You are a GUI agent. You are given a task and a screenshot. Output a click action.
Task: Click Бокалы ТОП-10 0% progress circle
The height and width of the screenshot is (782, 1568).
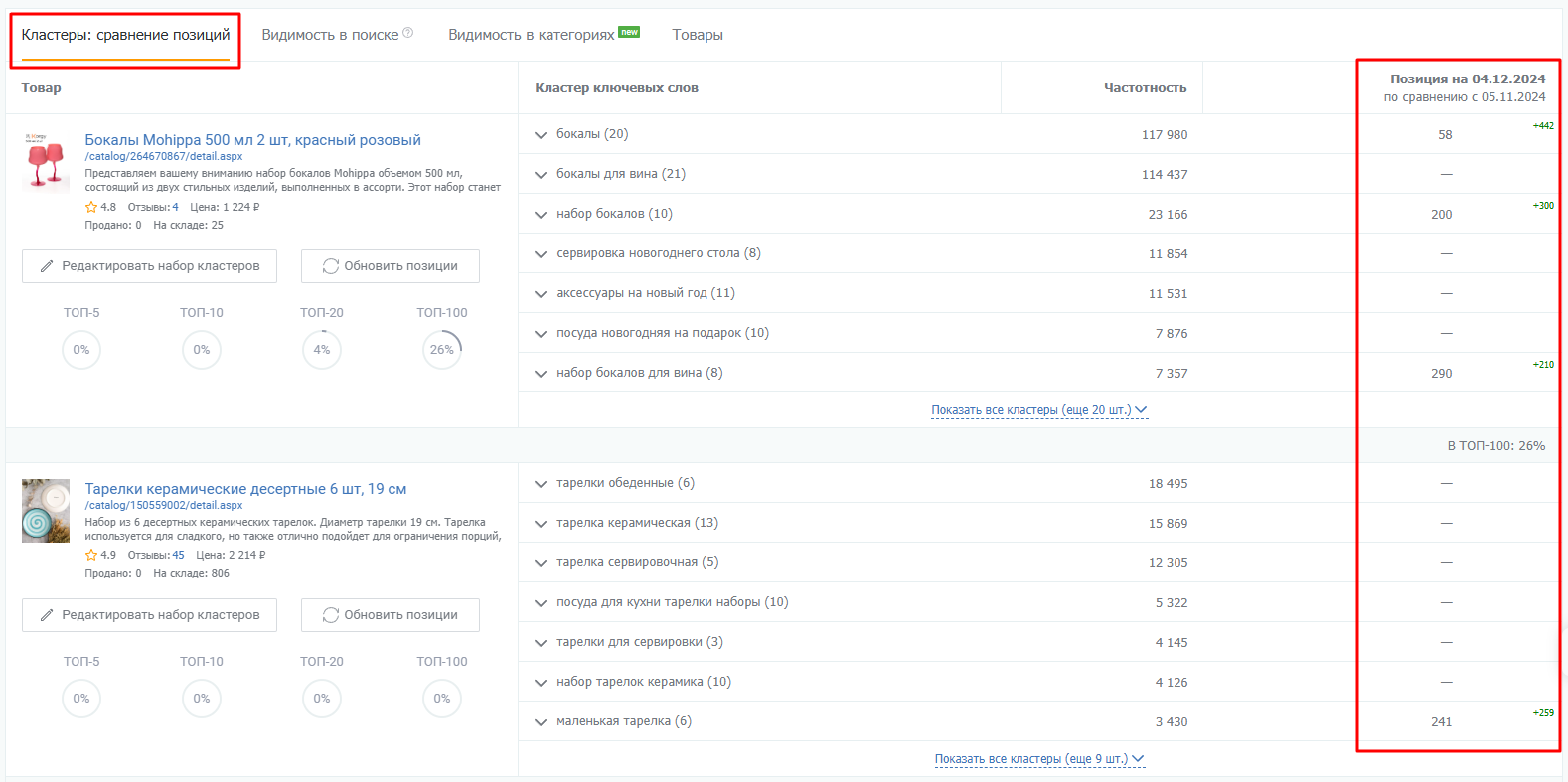tap(202, 350)
